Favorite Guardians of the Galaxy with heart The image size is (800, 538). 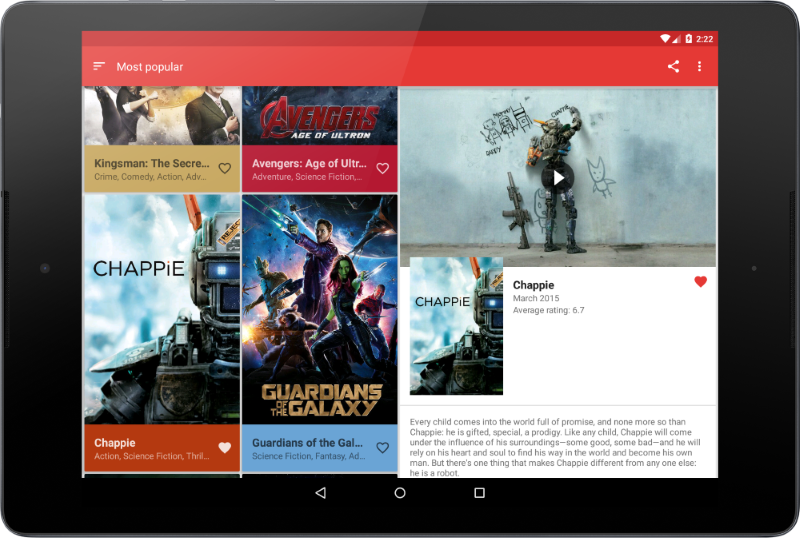pyautogui.click(x=383, y=448)
